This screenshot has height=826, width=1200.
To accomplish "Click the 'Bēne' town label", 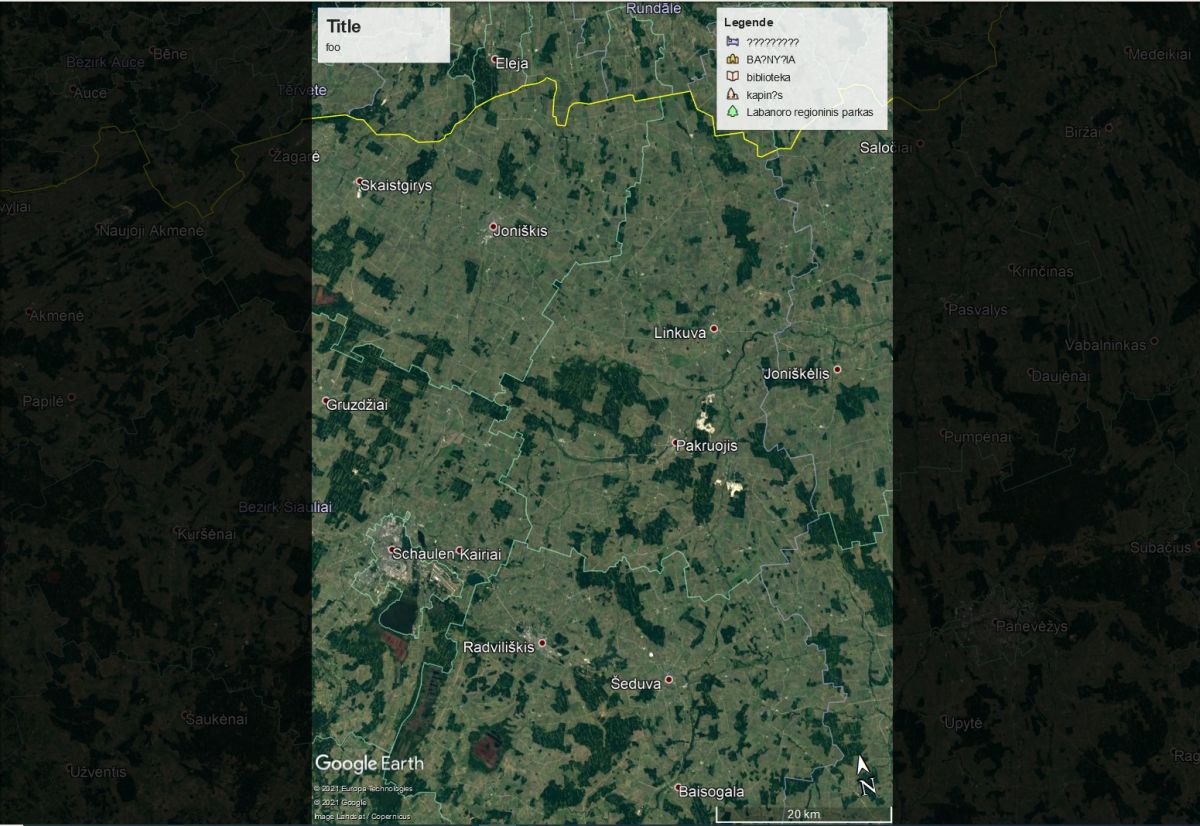I will pyautogui.click(x=171, y=52).
